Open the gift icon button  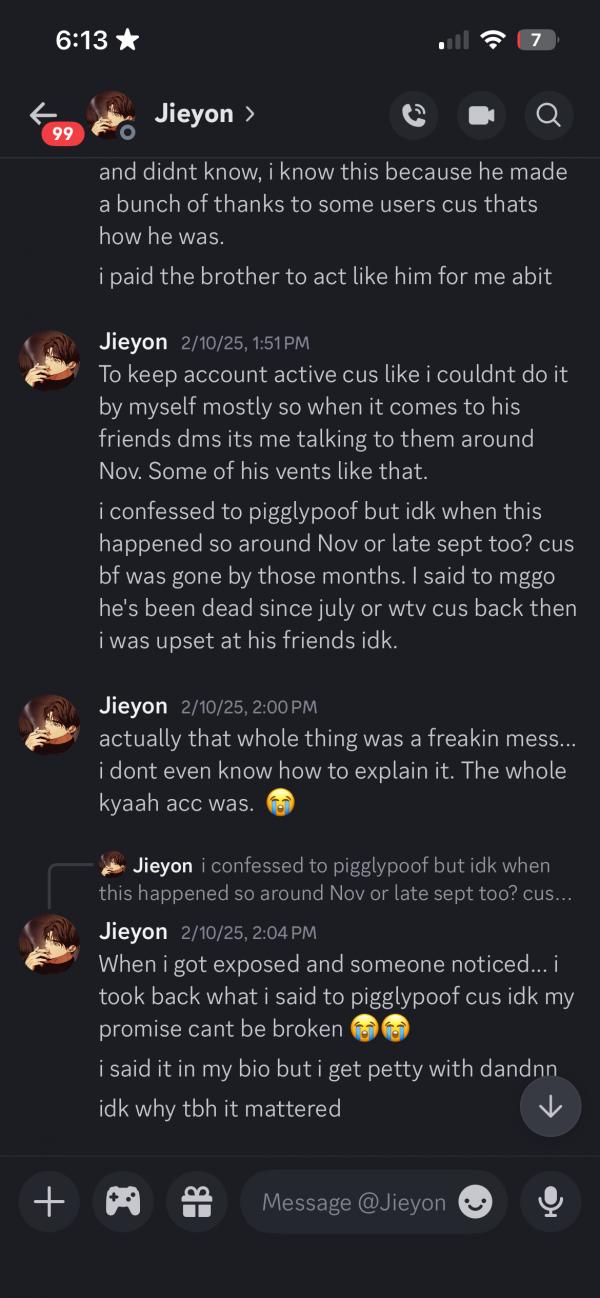[197, 1201]
